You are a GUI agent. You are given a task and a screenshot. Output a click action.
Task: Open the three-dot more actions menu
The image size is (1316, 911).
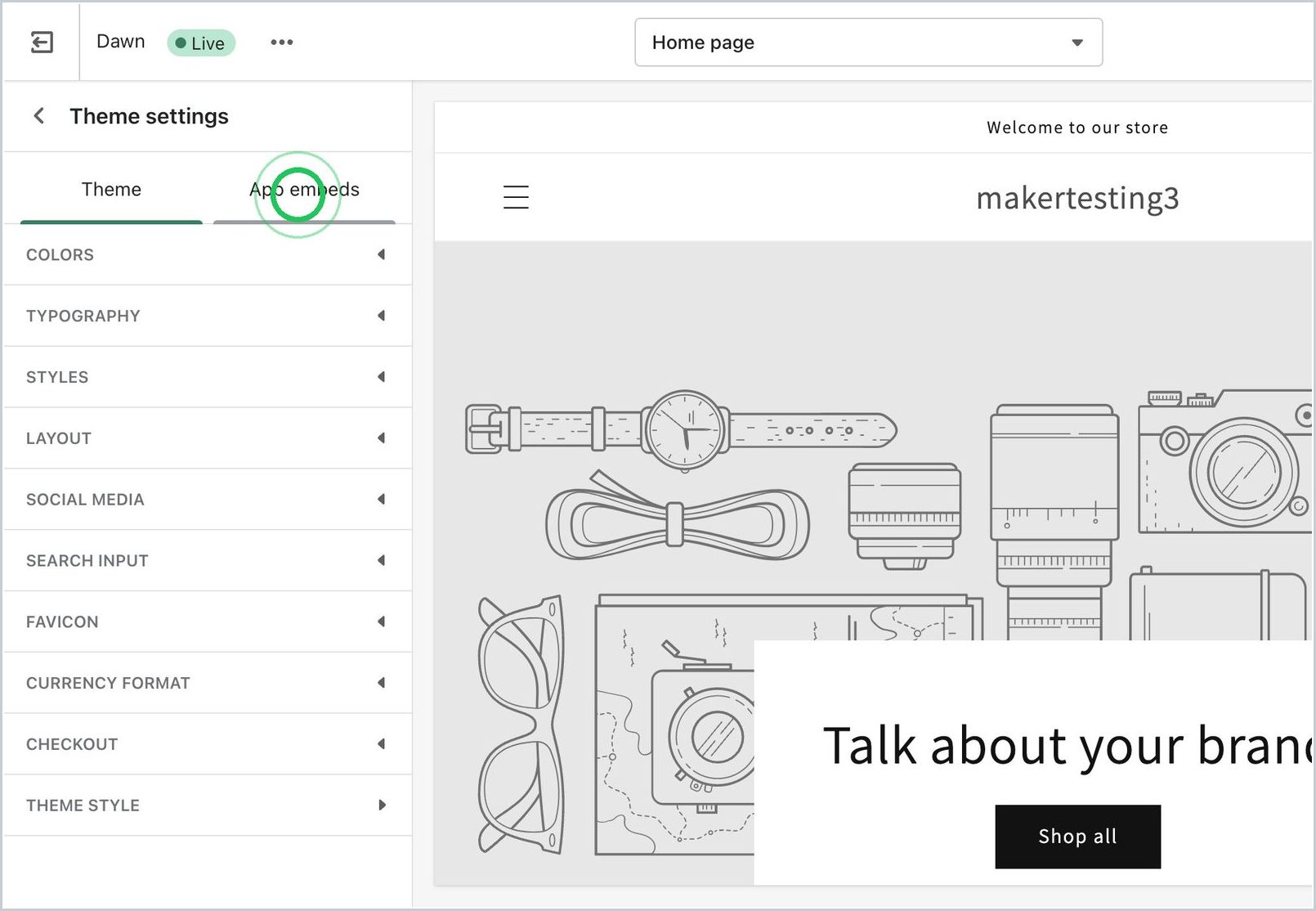click(x=282, y=42)
